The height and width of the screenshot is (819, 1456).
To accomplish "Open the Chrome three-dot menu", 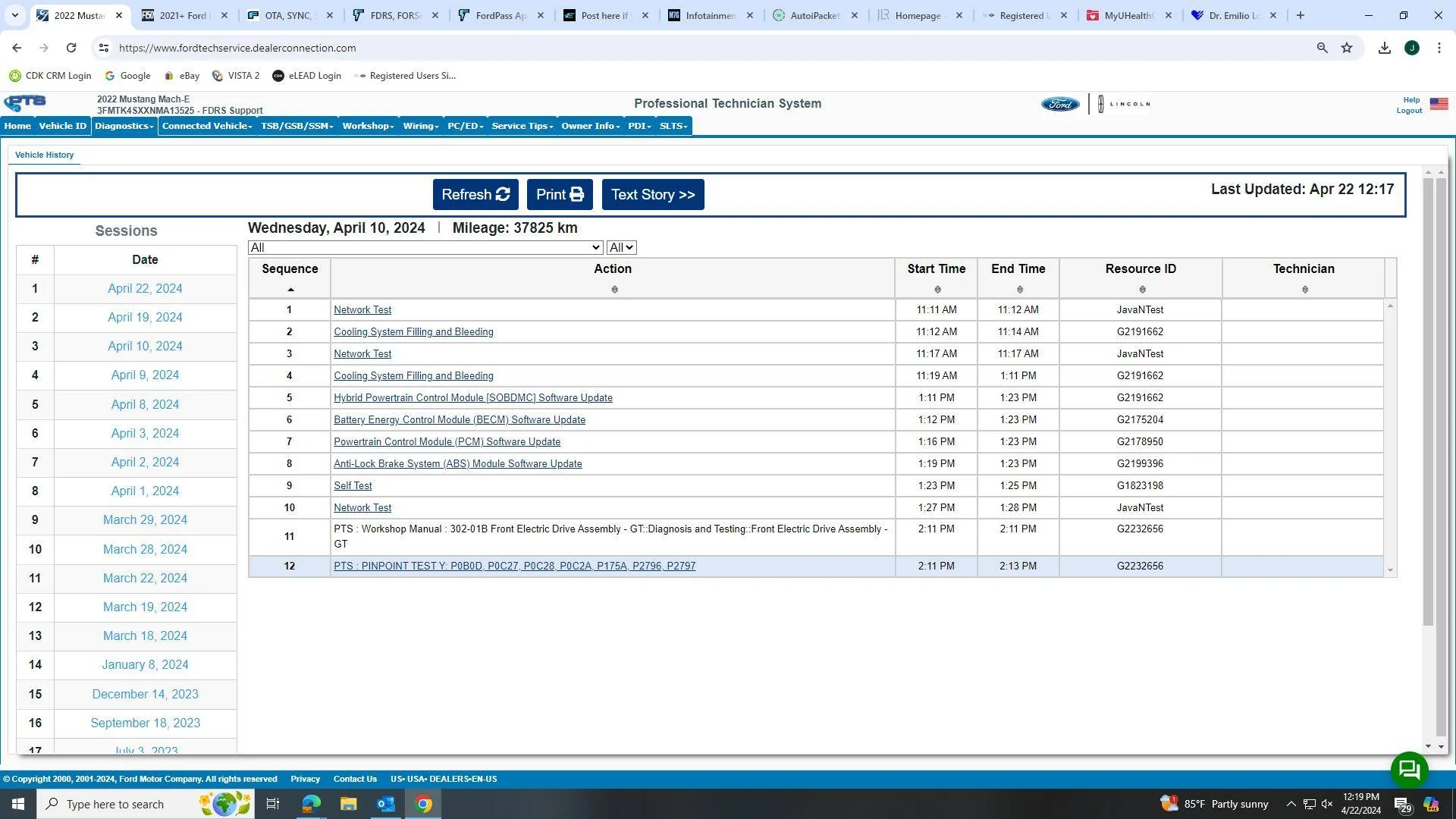I will tap(1439, 48).
